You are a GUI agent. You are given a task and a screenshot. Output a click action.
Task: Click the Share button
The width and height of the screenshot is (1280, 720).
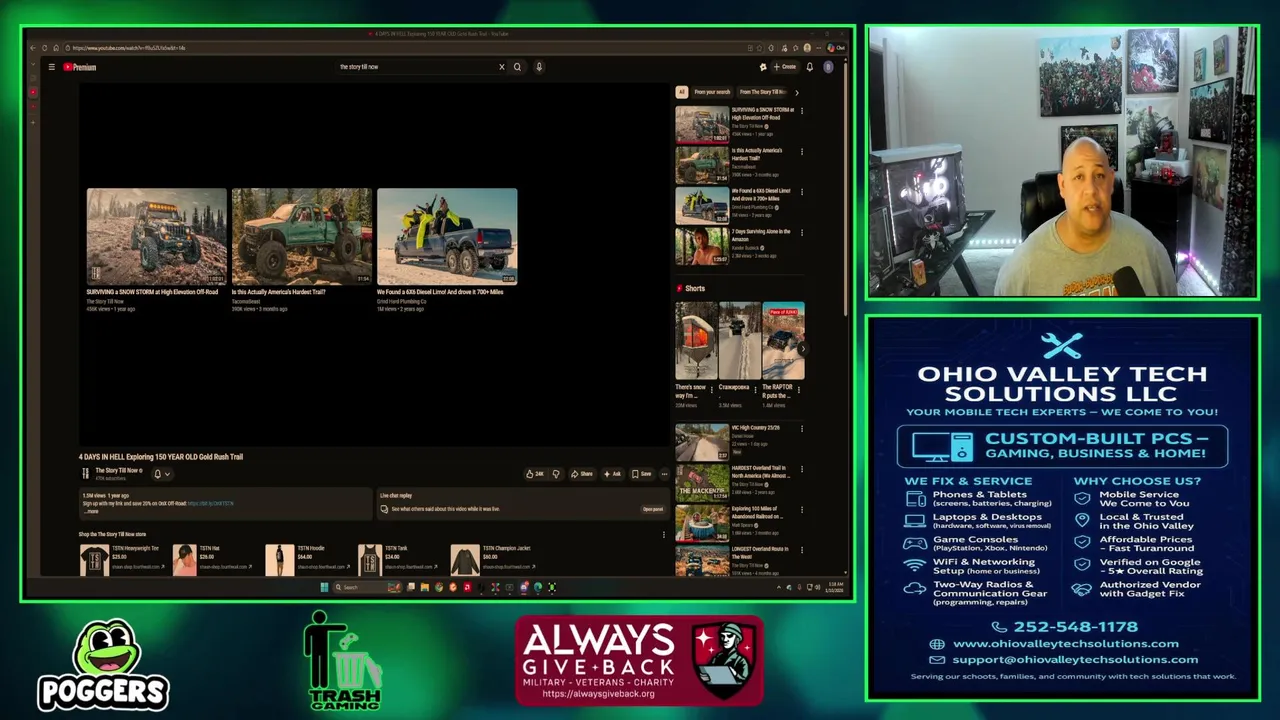582,474
